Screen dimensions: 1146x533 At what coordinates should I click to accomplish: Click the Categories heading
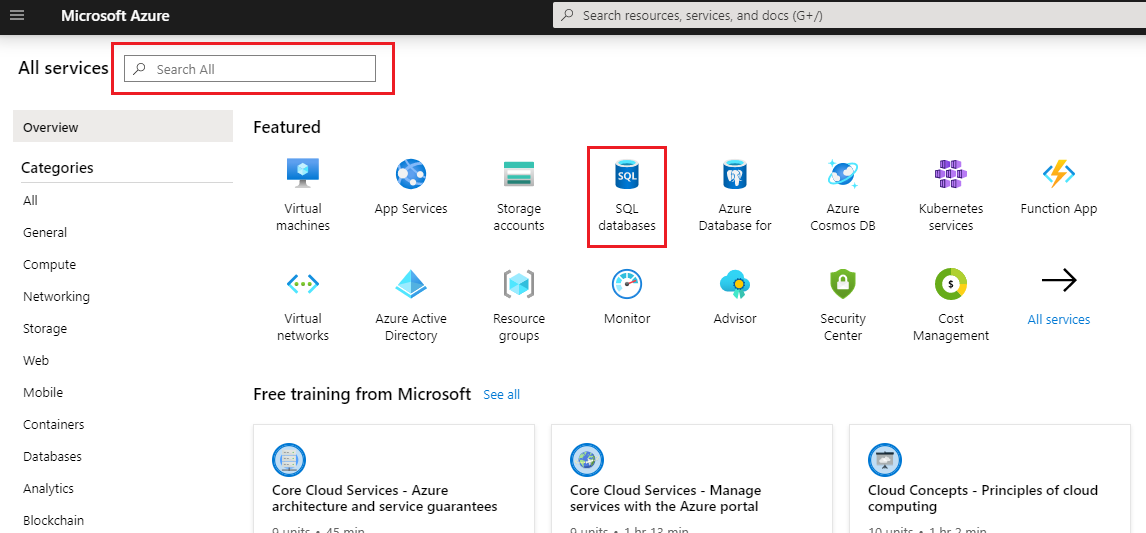pyautogui.click(x=58, y=167)
